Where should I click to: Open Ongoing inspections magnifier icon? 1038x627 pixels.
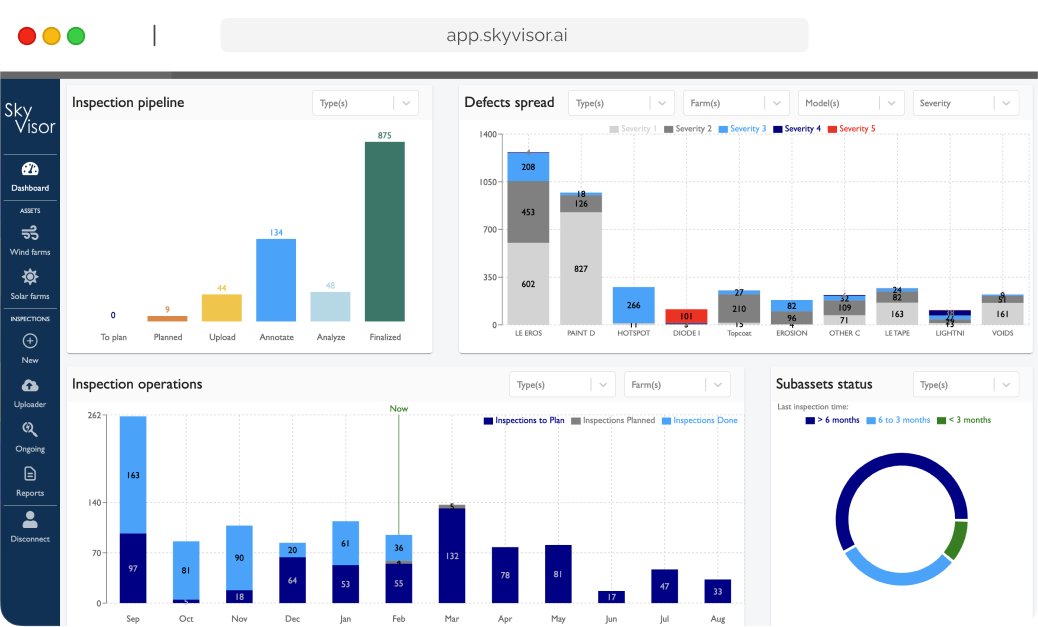[x=30, y=430]
